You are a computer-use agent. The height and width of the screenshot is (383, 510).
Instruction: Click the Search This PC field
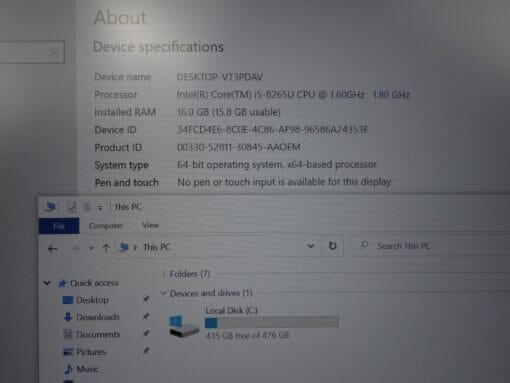(x=430, y=246)
